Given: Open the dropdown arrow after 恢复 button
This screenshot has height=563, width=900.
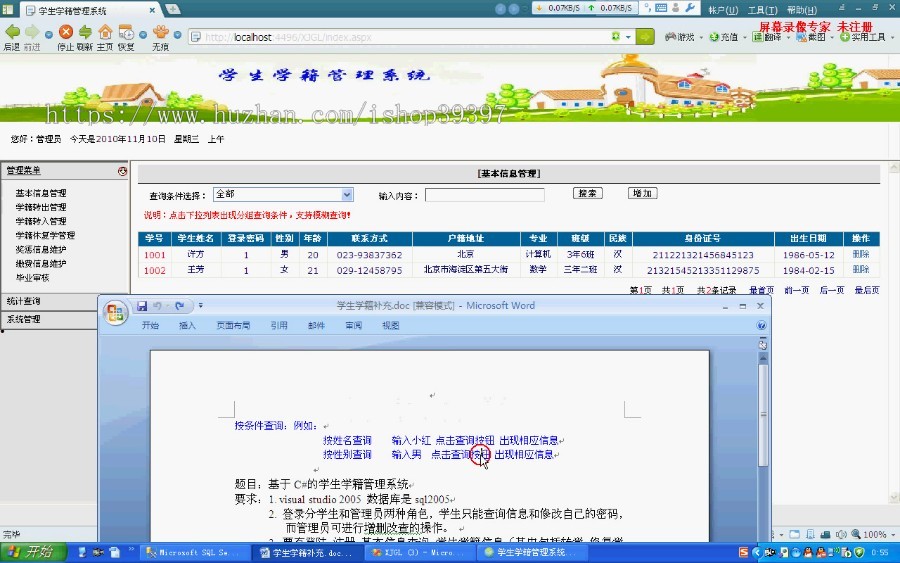Looking at the screenshot, I should coord(143,35).
